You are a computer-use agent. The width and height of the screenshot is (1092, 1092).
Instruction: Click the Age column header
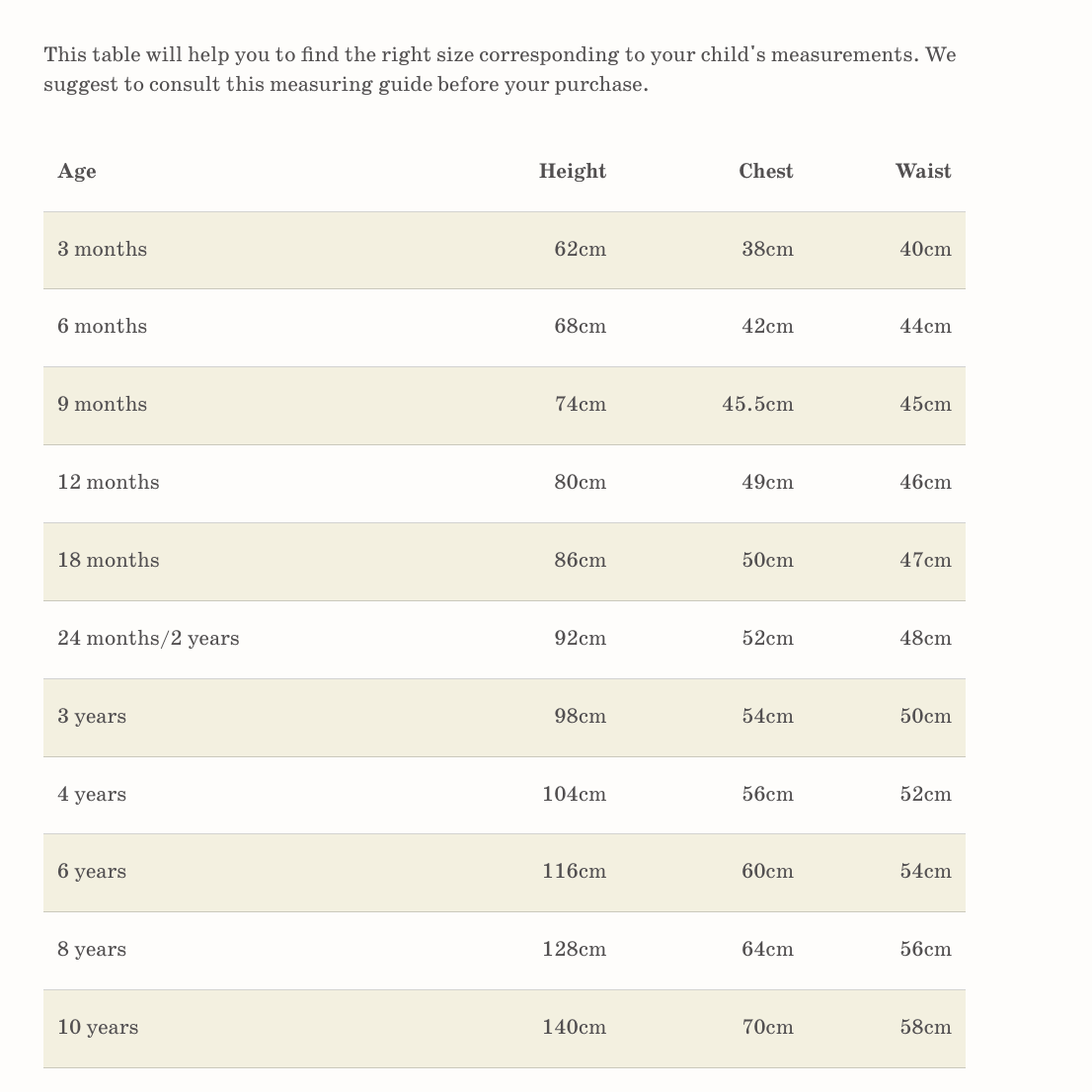pos(77,172)
